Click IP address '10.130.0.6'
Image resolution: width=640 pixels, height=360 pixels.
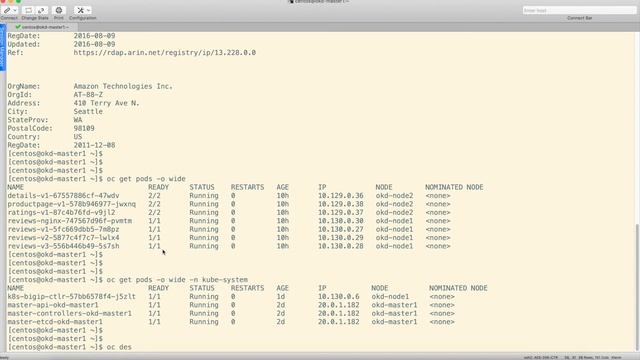point(338,296)
